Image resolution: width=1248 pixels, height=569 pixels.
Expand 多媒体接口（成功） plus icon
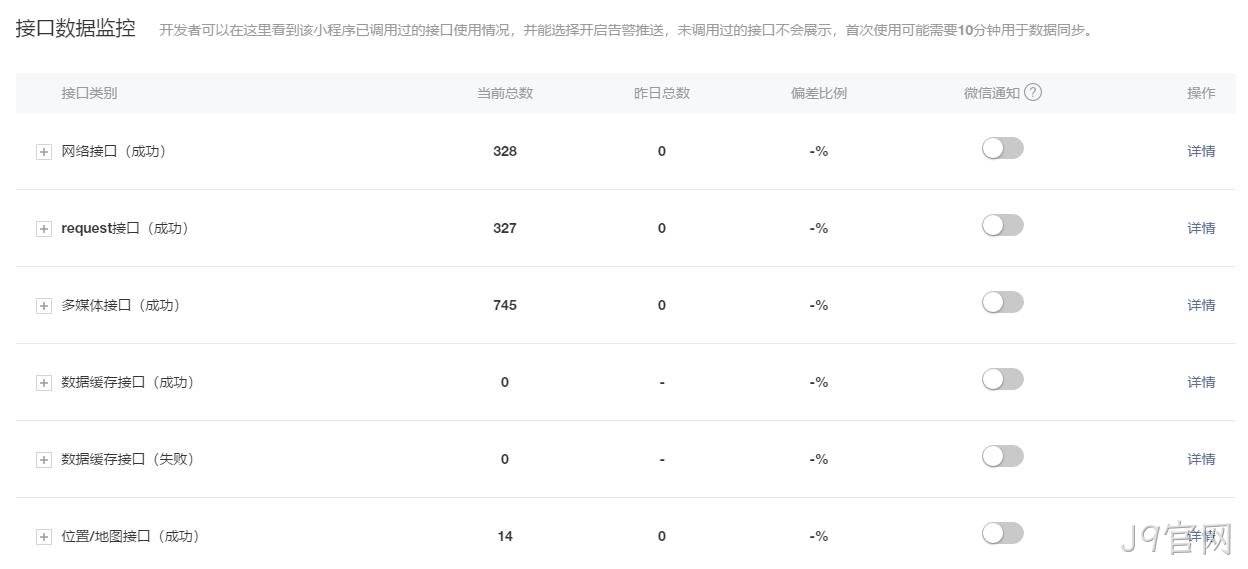[44, 306]
